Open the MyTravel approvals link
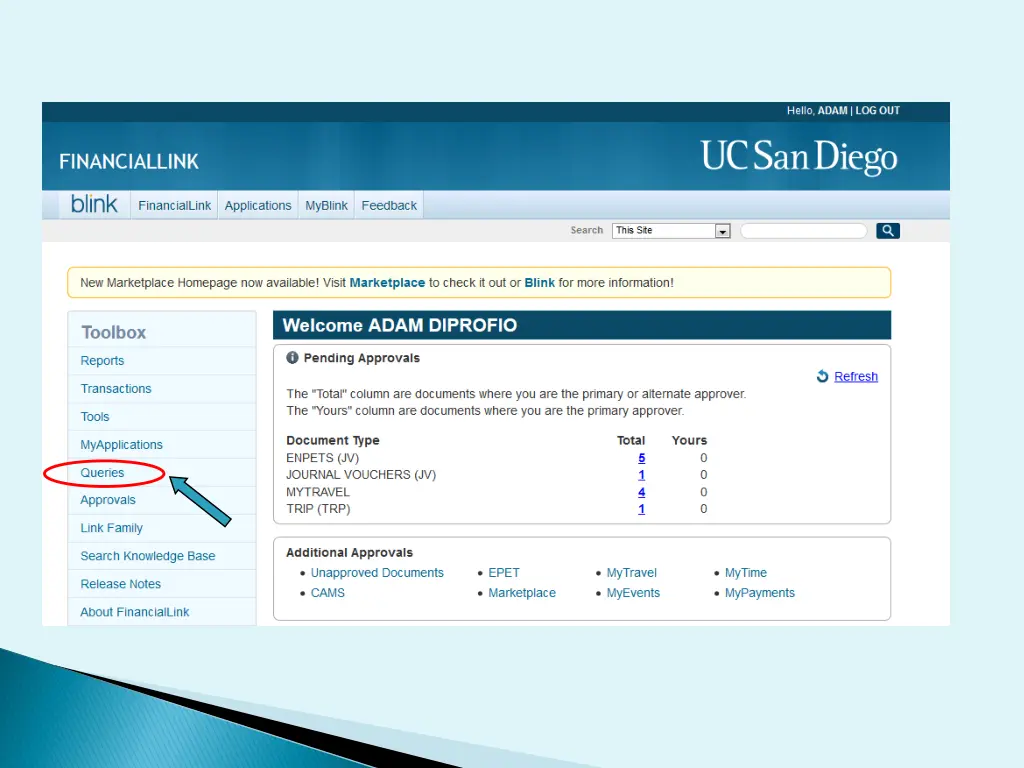 tap(632, 573)
